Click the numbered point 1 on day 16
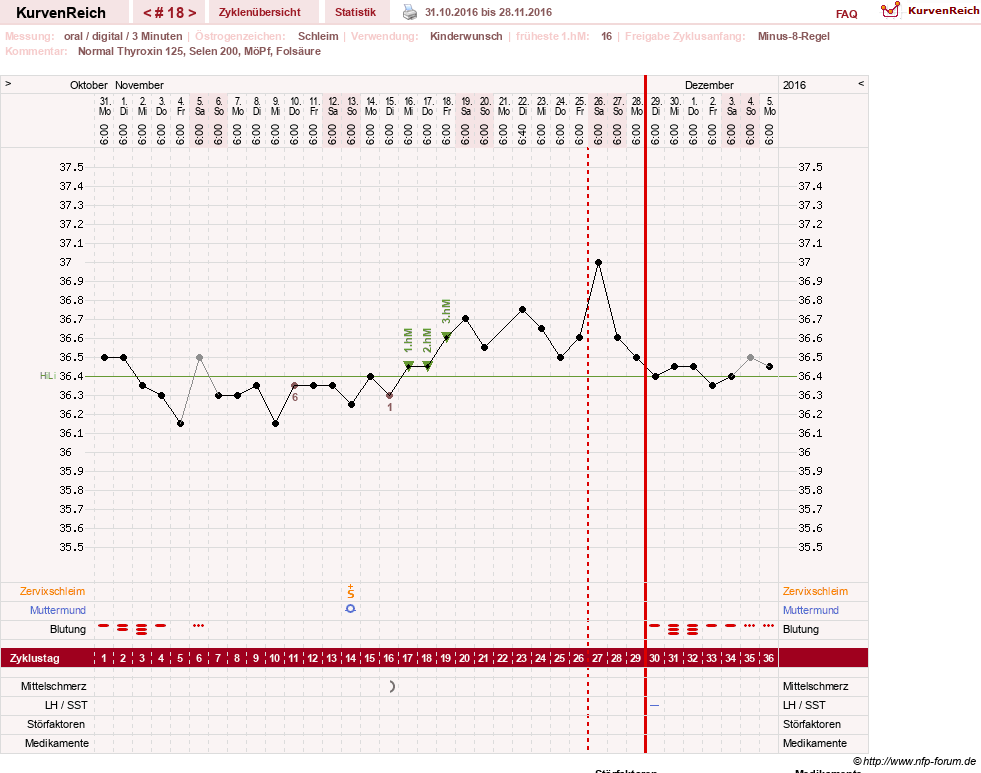 coord(390,396)
